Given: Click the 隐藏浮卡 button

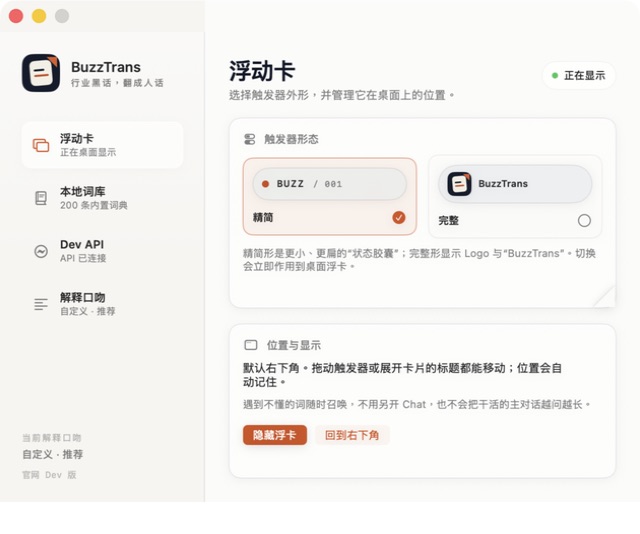Looking at the screenshot, I should [x=275, y=435].
